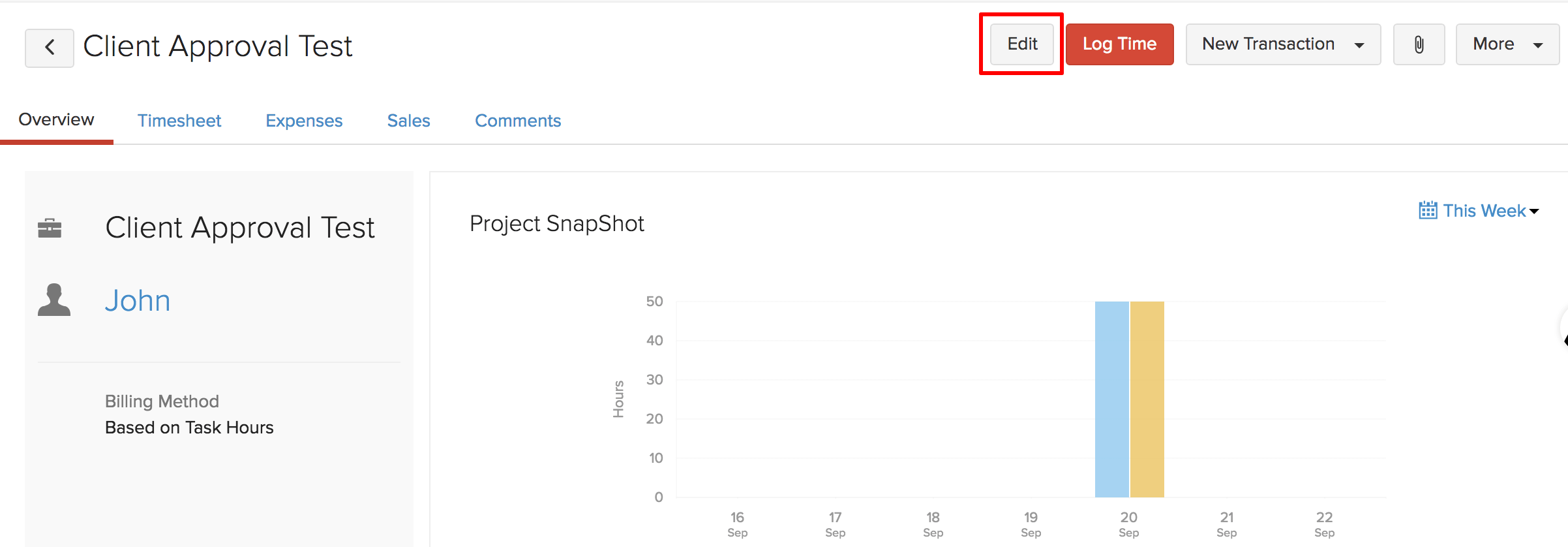This screenshot has width=1568, height=547.
Task: Click the calendar icon next to This Week
Action: pos(1427,210)
